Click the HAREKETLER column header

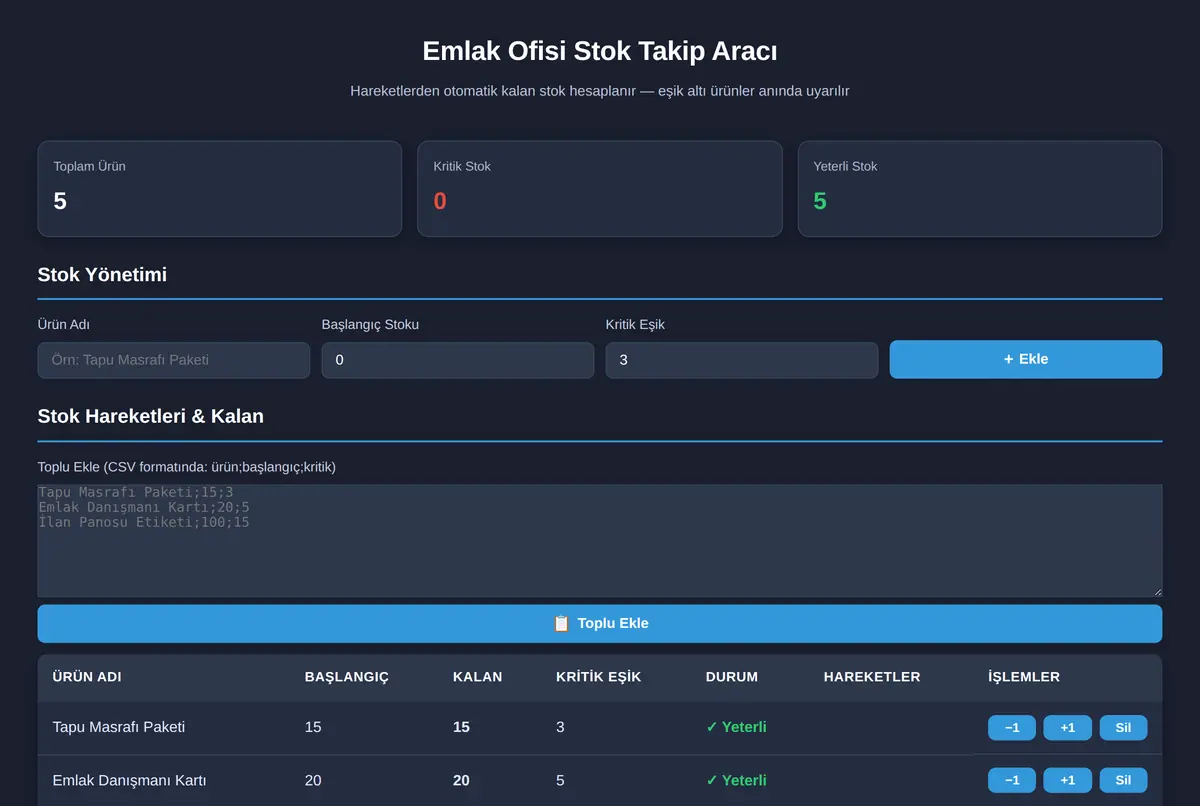(x=872, y=677)
